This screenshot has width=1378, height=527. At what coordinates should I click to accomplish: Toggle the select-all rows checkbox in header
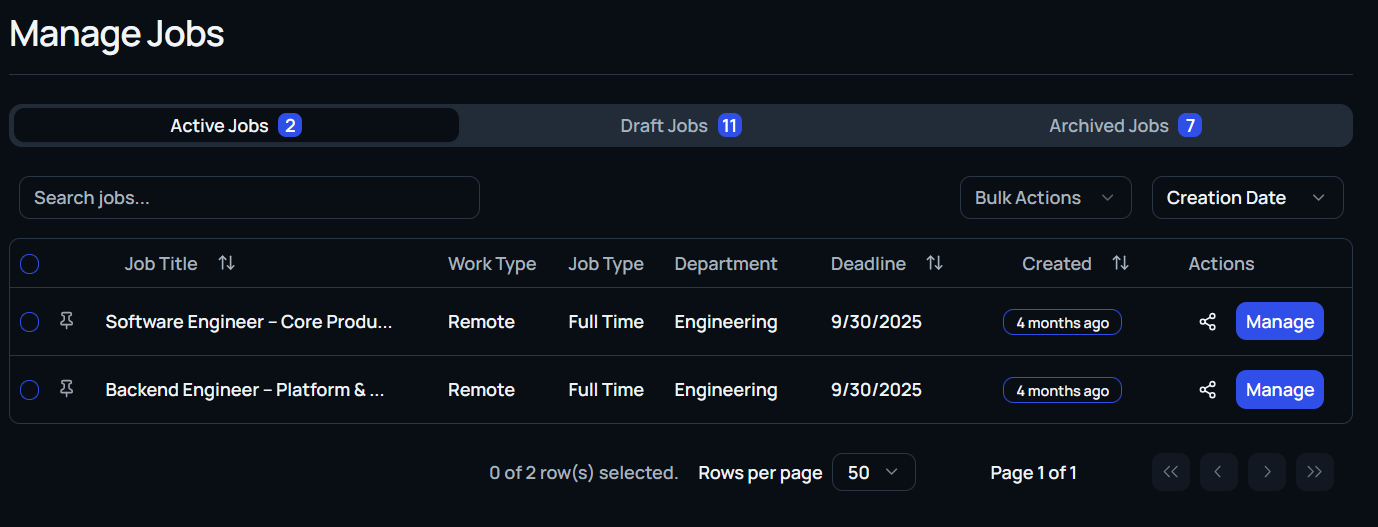[30, 264]
